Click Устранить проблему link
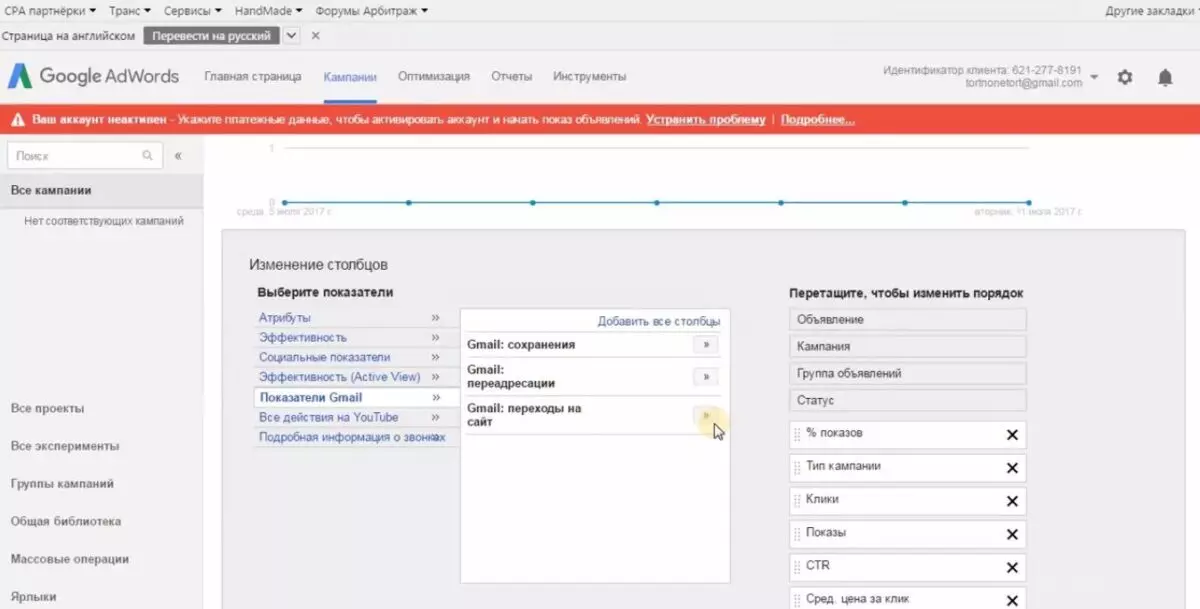This screenshot has width=1200, height=609. [706, 120]
